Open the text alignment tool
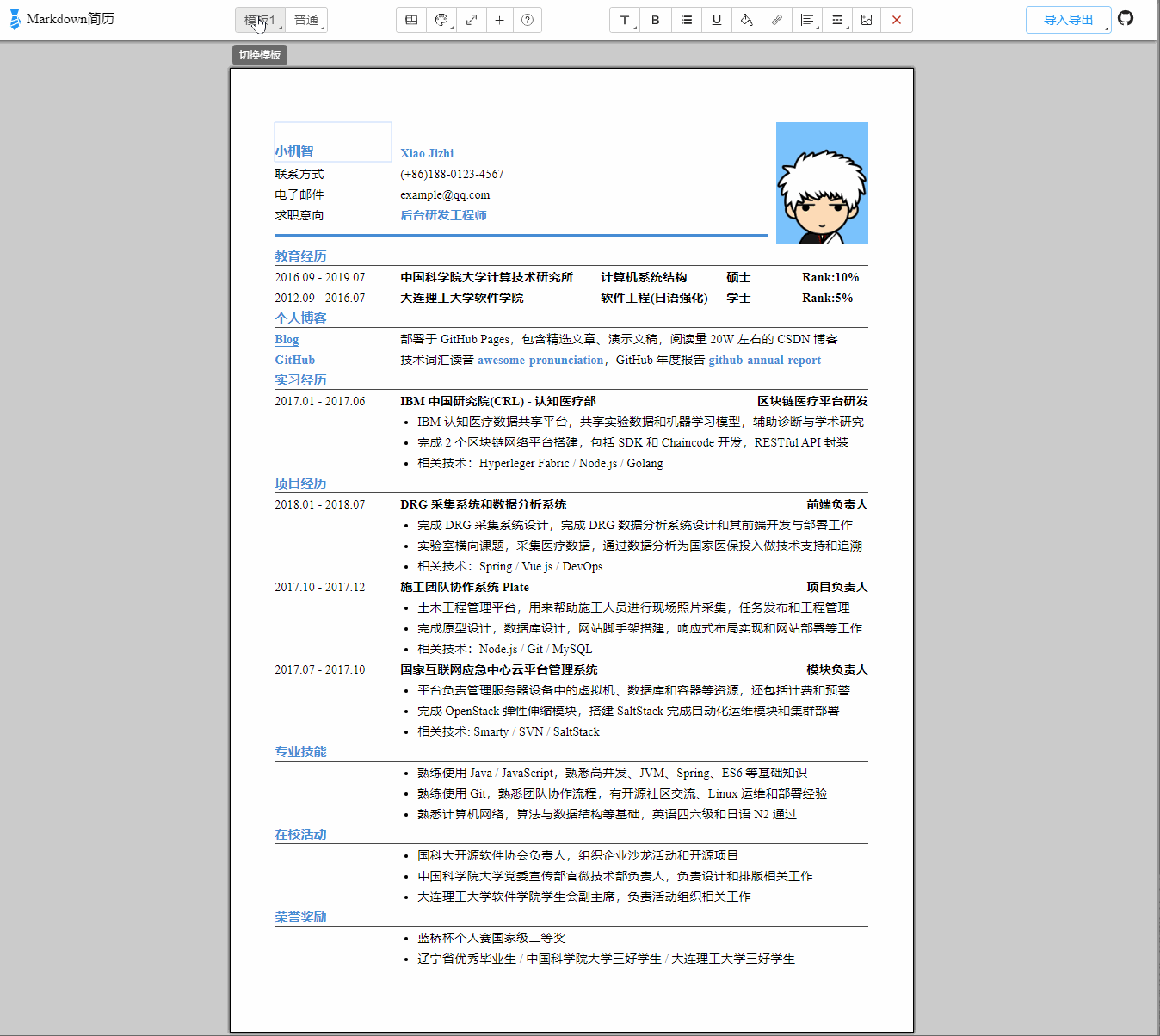The height and width of the screenshot is (1036, 1160). [x=806, y=20]
